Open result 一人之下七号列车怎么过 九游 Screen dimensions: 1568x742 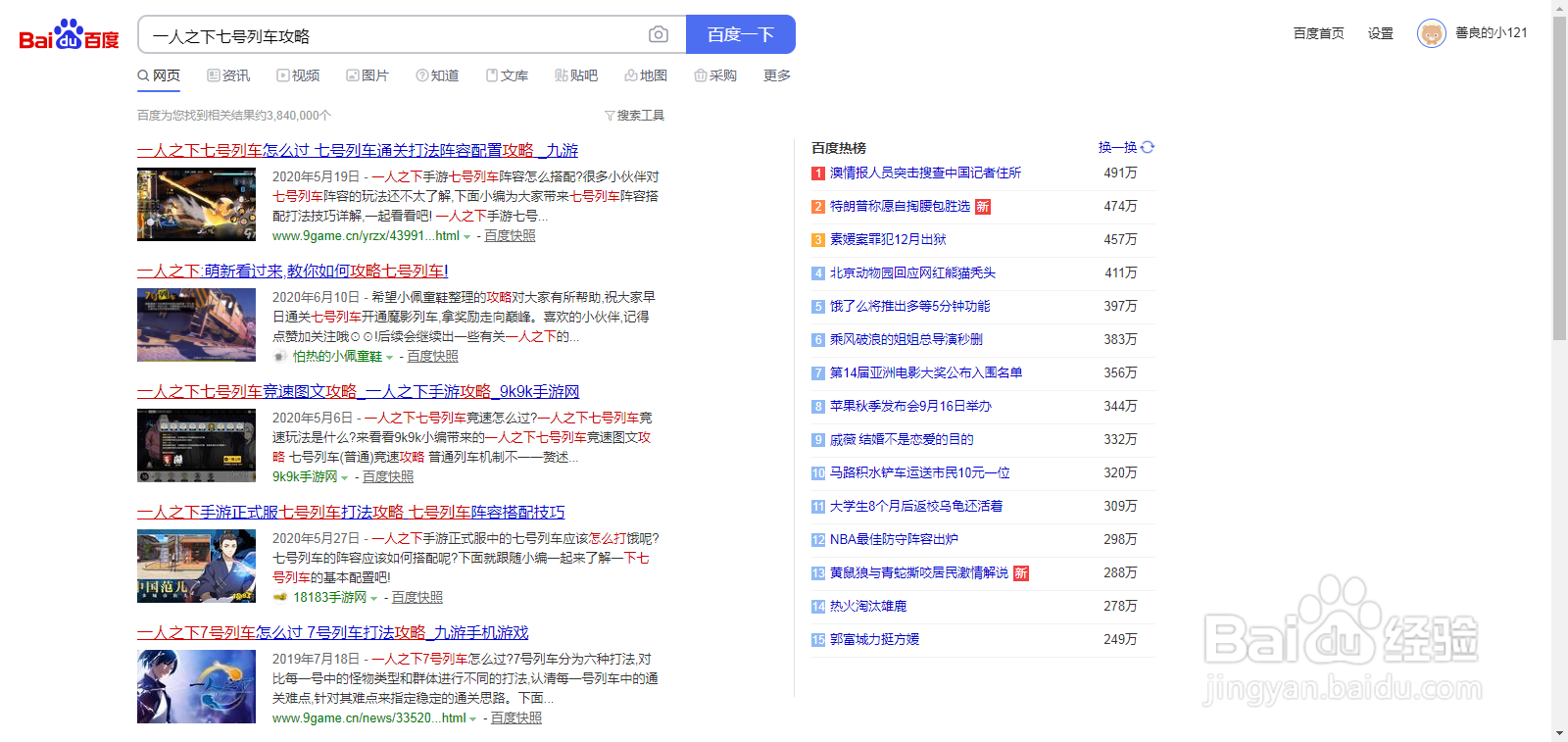(358, 150)
